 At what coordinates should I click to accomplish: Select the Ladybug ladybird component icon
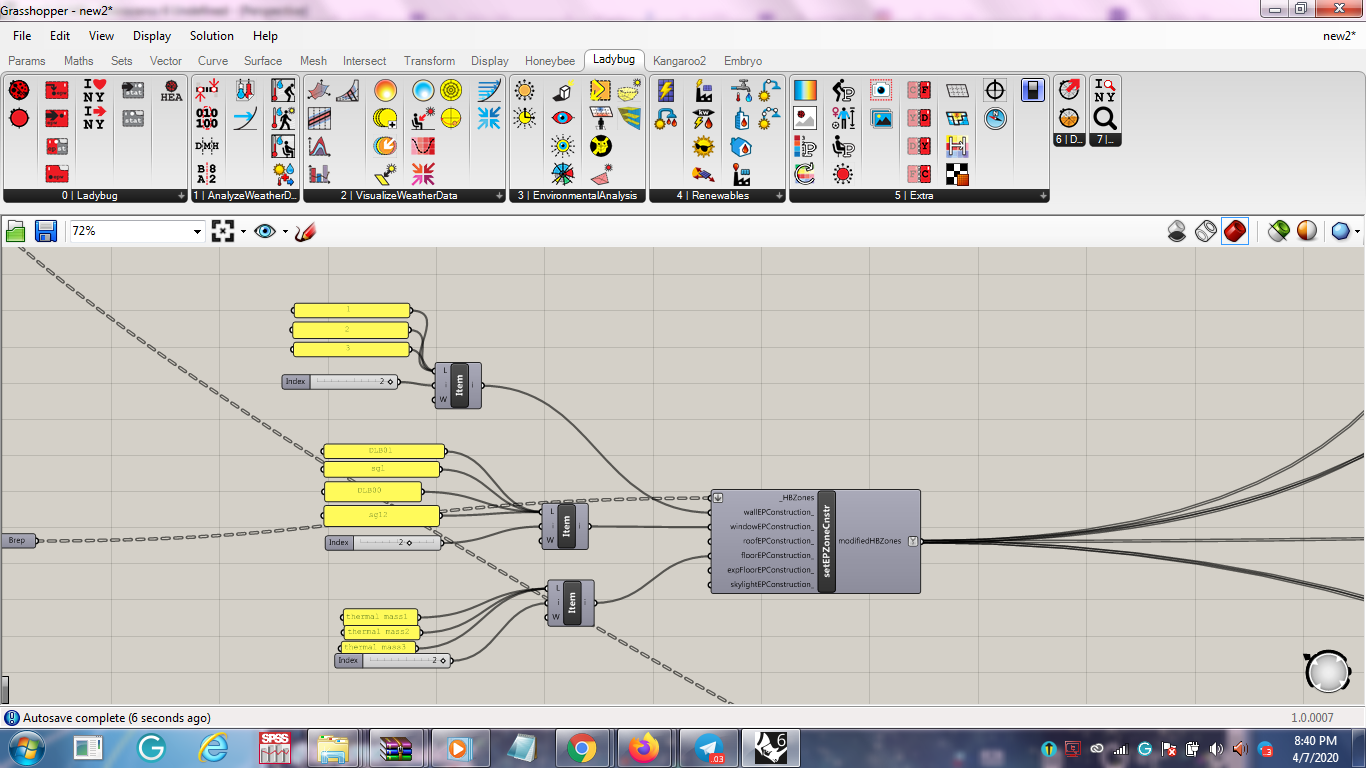pos(18,90)
